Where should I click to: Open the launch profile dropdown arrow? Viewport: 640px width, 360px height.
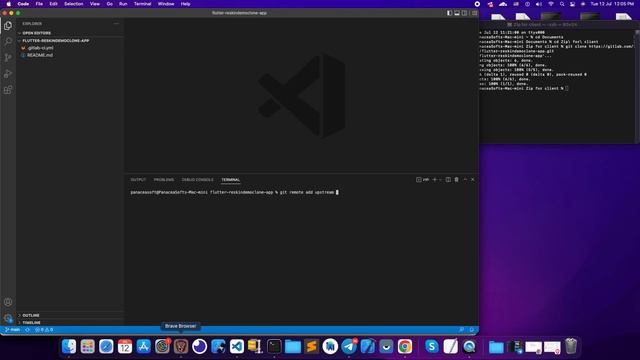coord(440,180)
